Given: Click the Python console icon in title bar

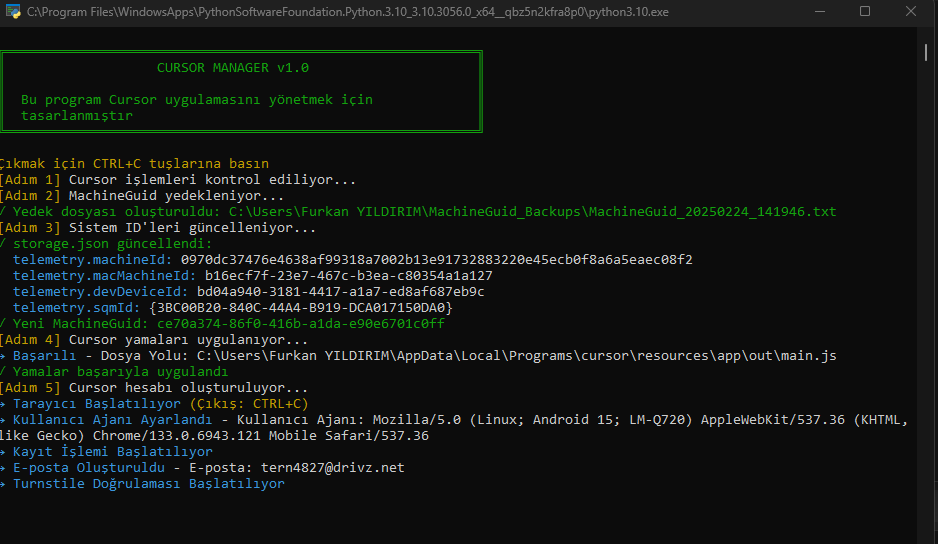Looking at the screenshot, I should coord(13,11).
